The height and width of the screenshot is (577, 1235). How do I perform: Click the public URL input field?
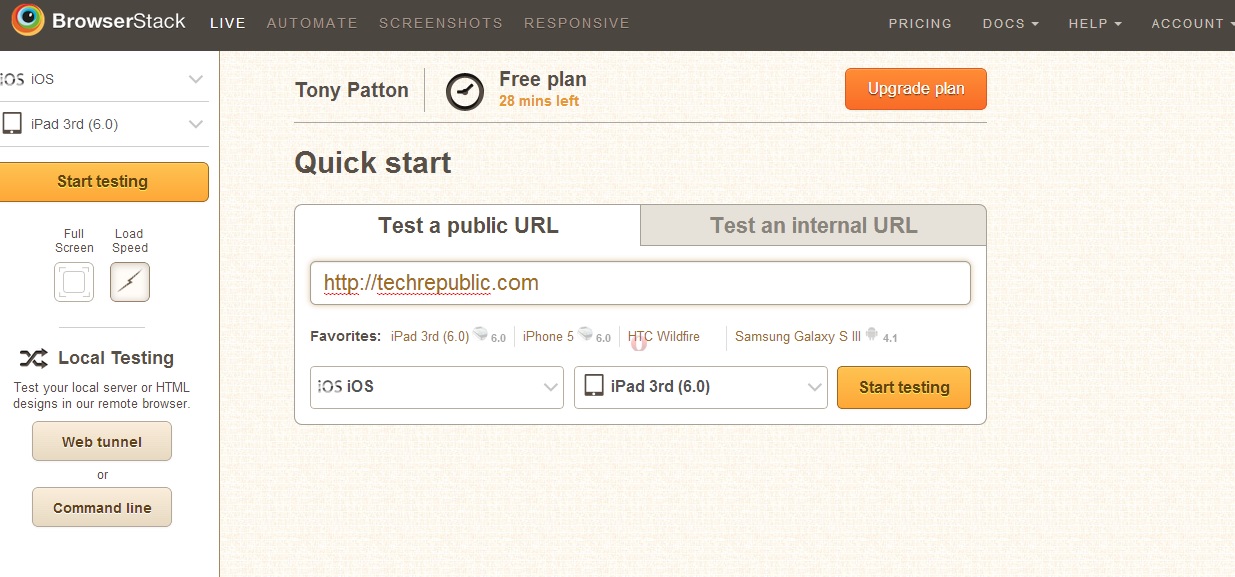pos(640,283)
